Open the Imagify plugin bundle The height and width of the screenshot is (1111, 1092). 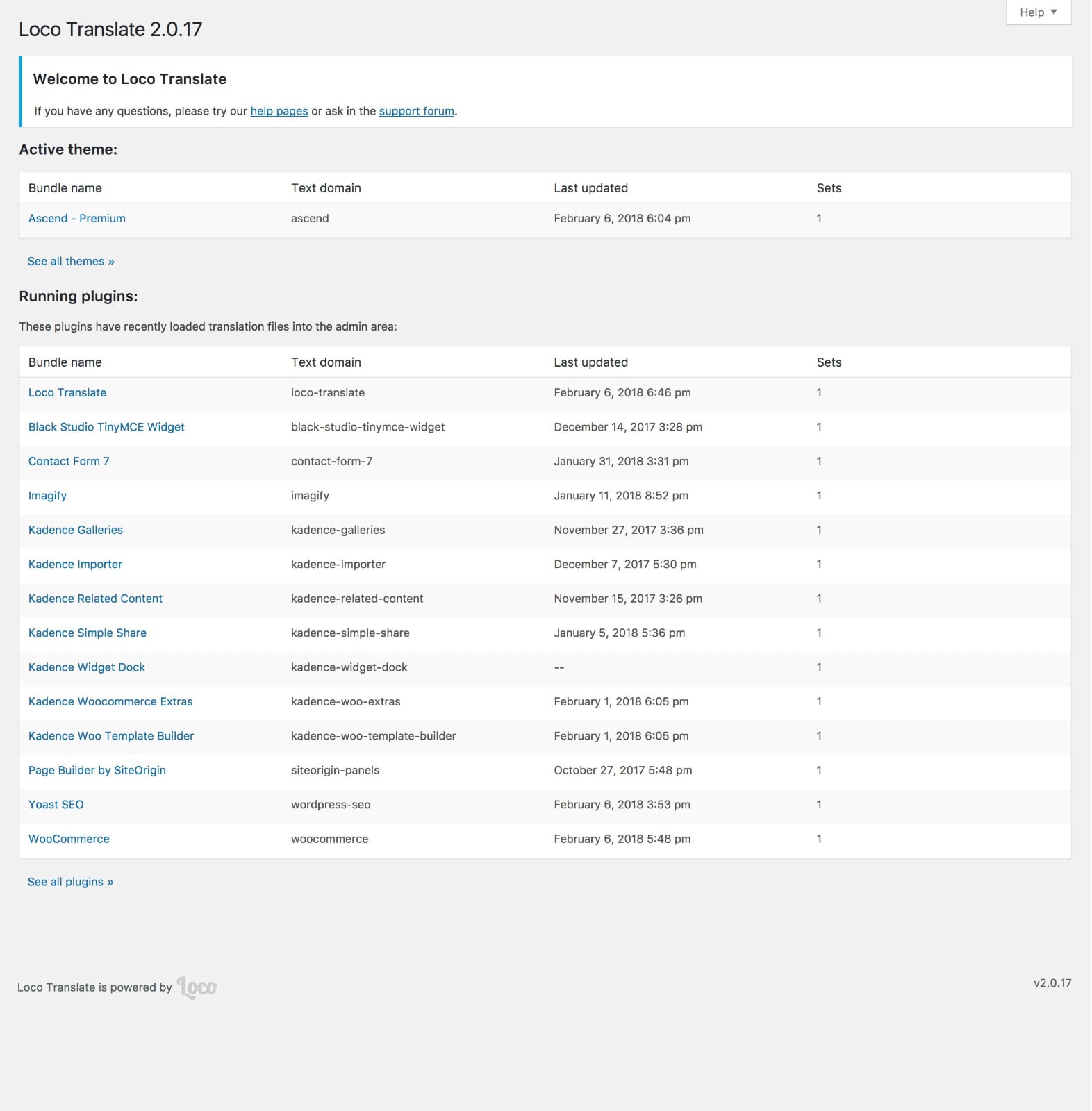tap(47, 496)
